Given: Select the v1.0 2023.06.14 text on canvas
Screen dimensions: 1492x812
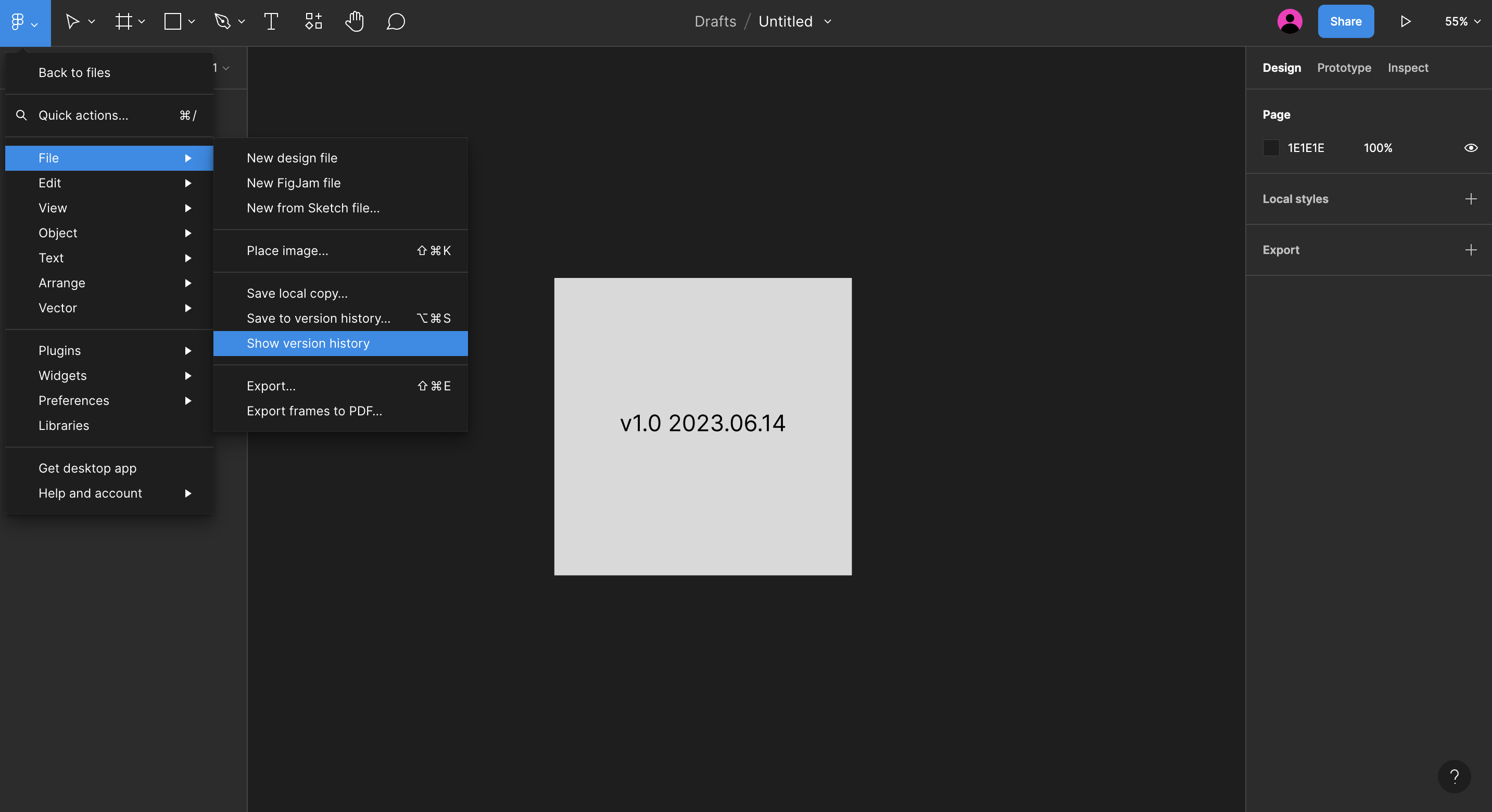Looking at the screenshot, I should pyautogui.click(x=703, y=423).
